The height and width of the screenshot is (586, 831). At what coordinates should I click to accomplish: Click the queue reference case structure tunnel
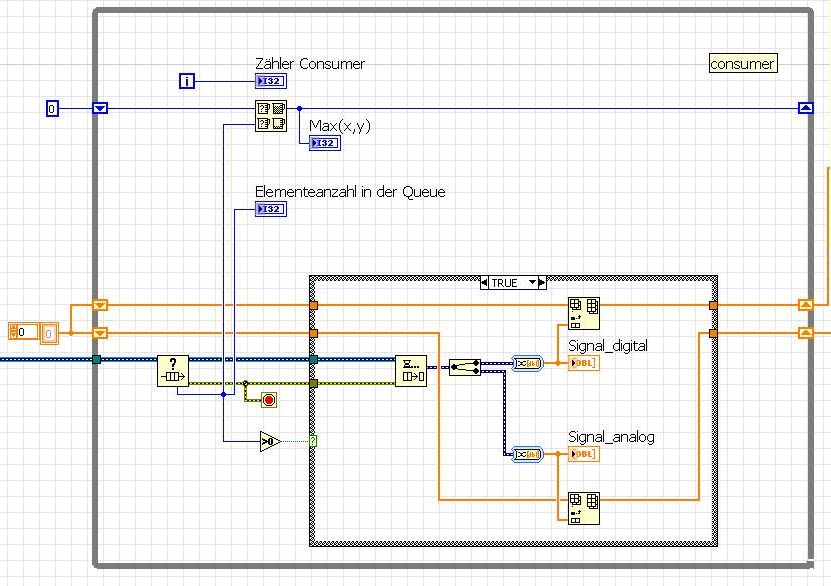tap(313, 359)
